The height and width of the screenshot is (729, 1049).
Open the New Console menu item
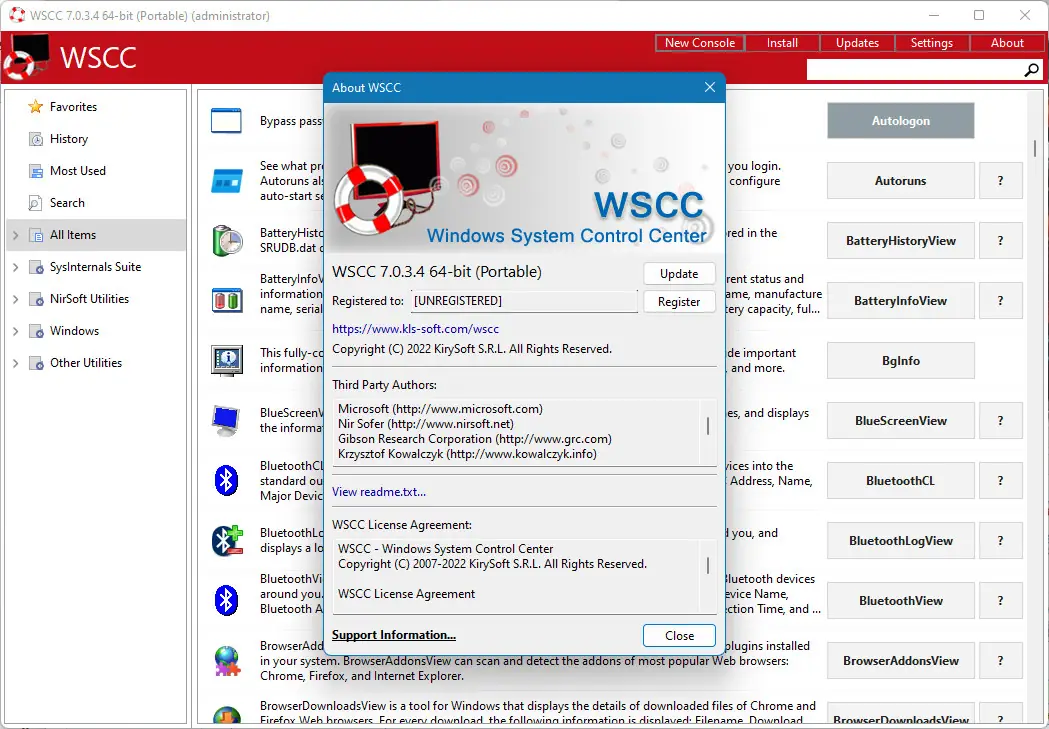[700, 43]
